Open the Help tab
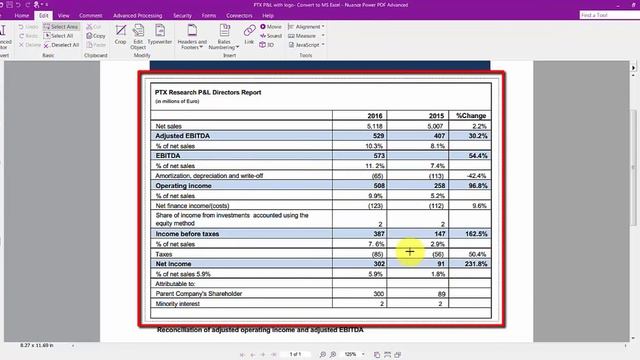Image resolution: width=640 pixels, height=360 pixels. point(268,16)
